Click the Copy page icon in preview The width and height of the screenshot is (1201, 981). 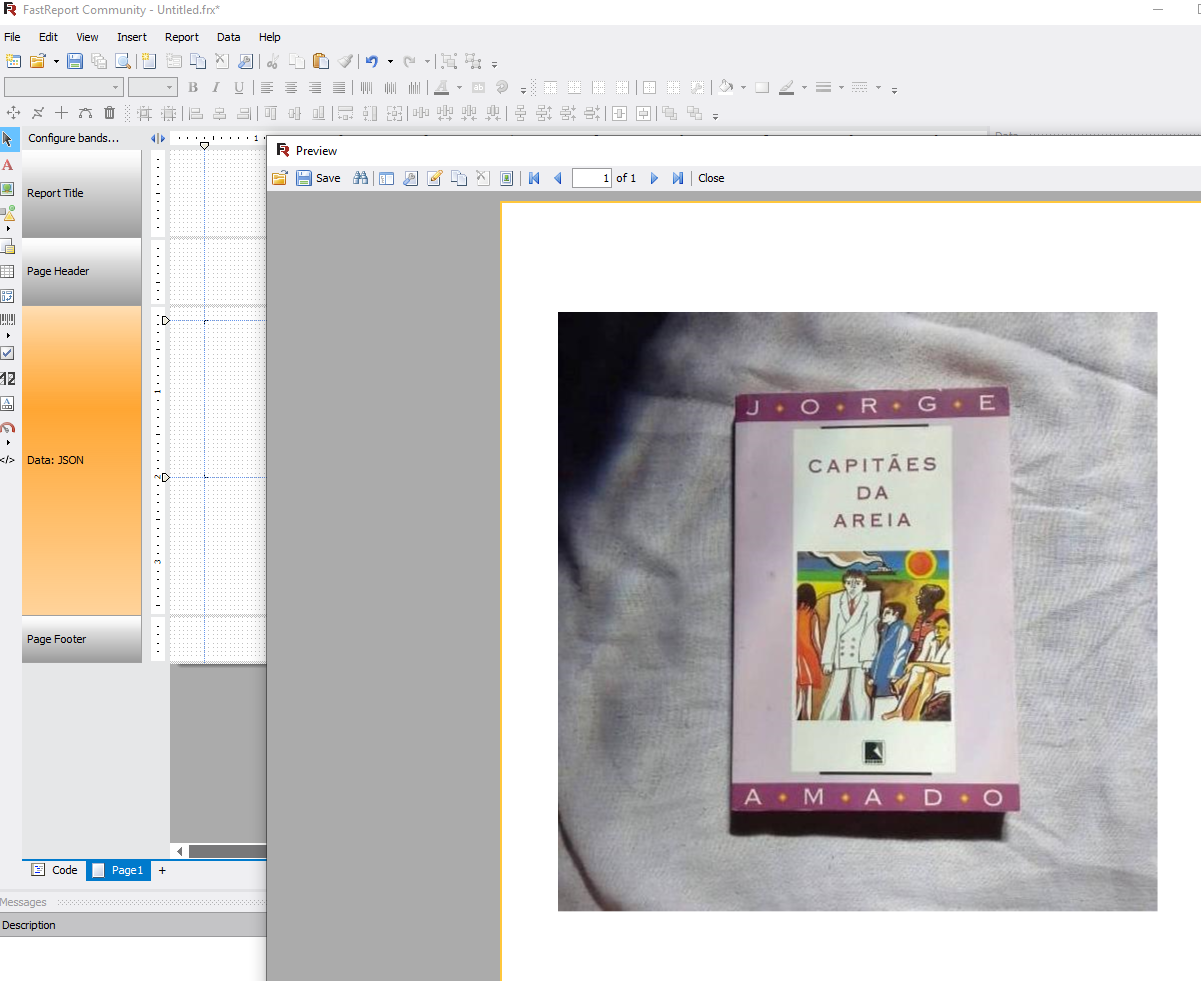point(459,178)
